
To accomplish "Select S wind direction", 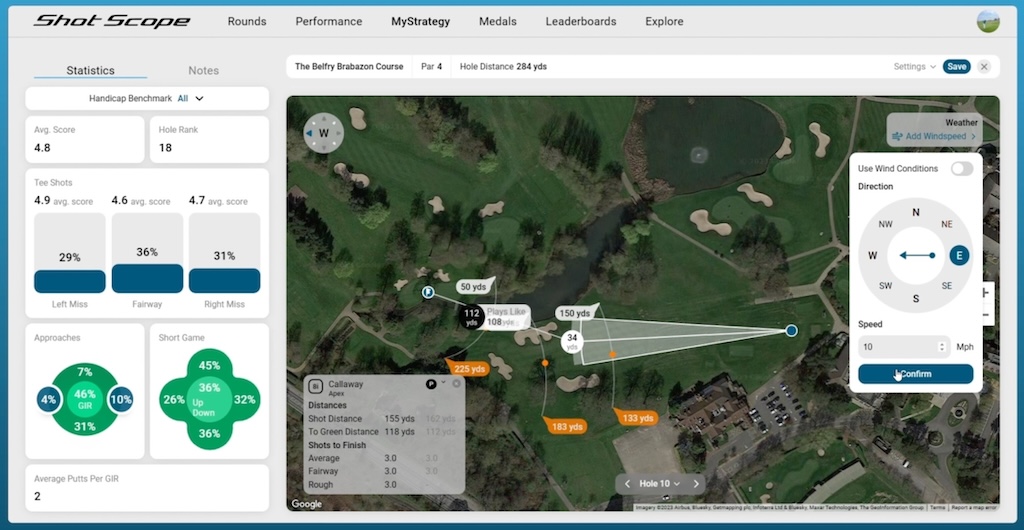I will 916,299.
